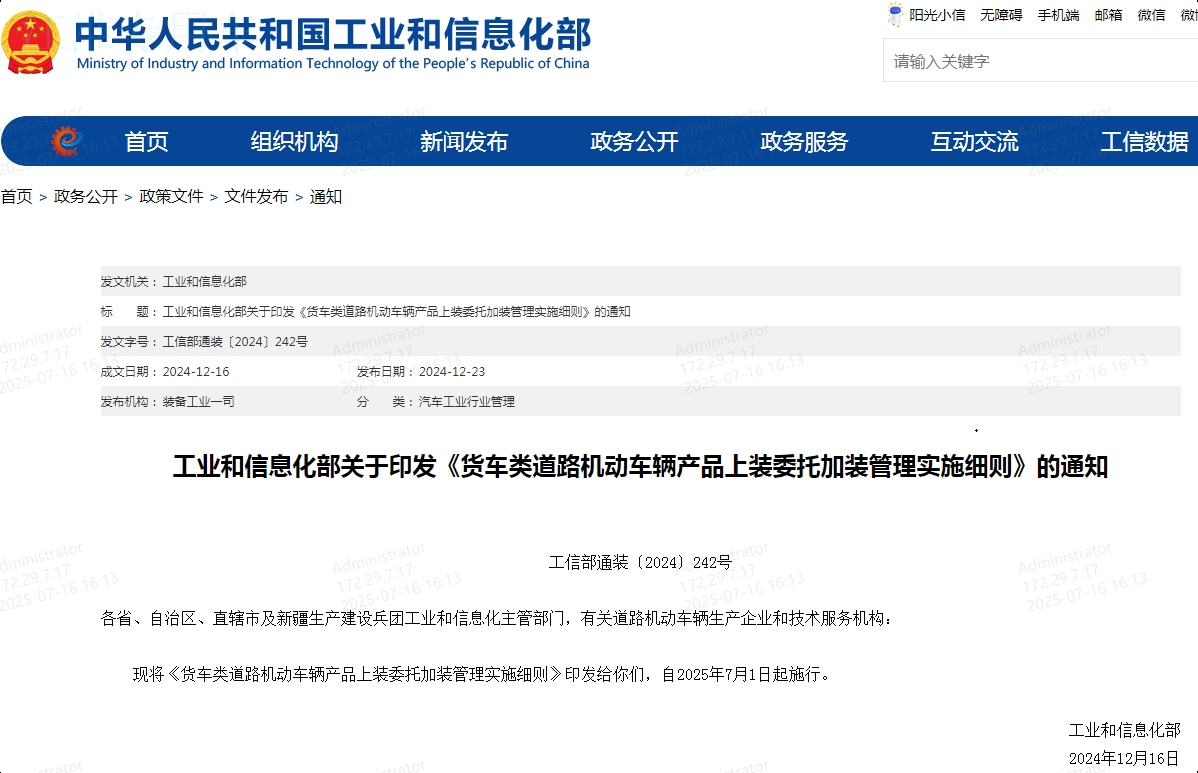Select 互动交流 in the nav bar

(x=974, y=141)
